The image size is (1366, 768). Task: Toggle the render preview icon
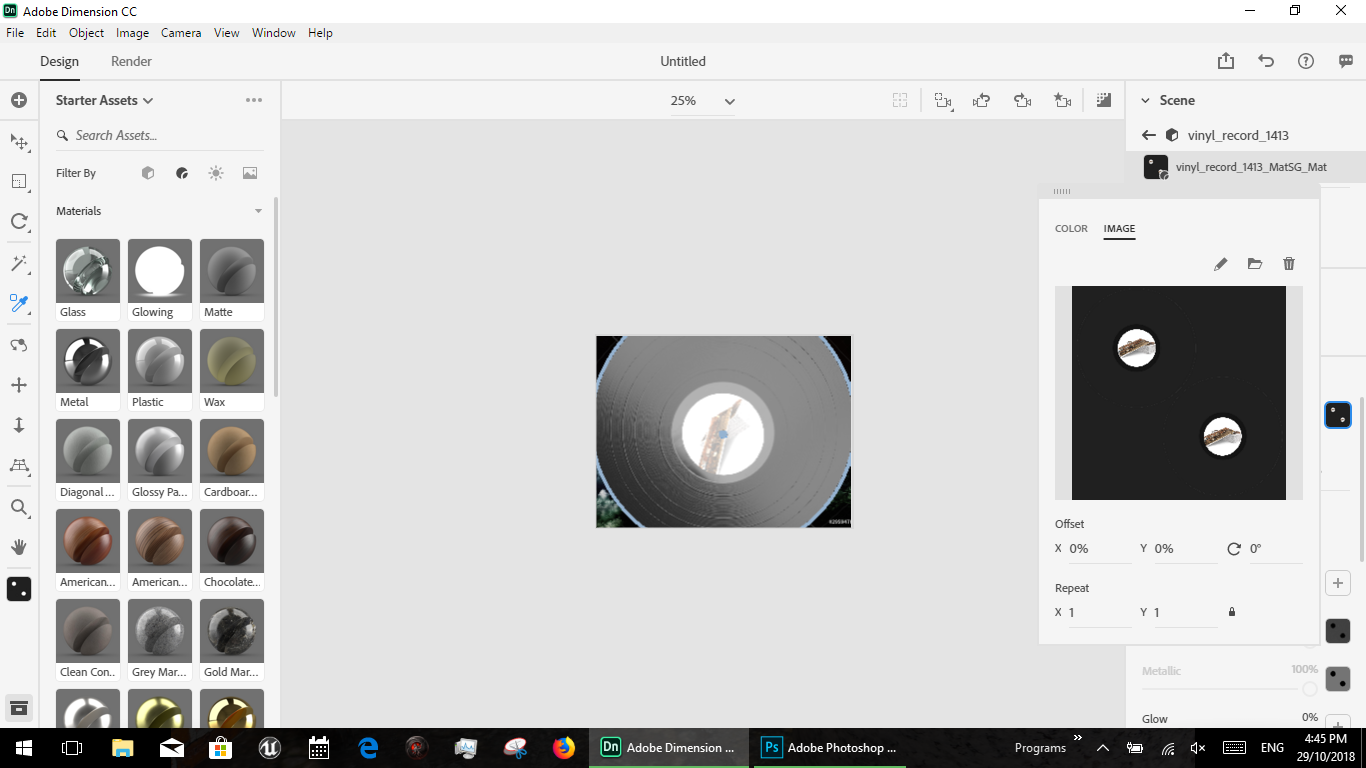click(1103, 100)
